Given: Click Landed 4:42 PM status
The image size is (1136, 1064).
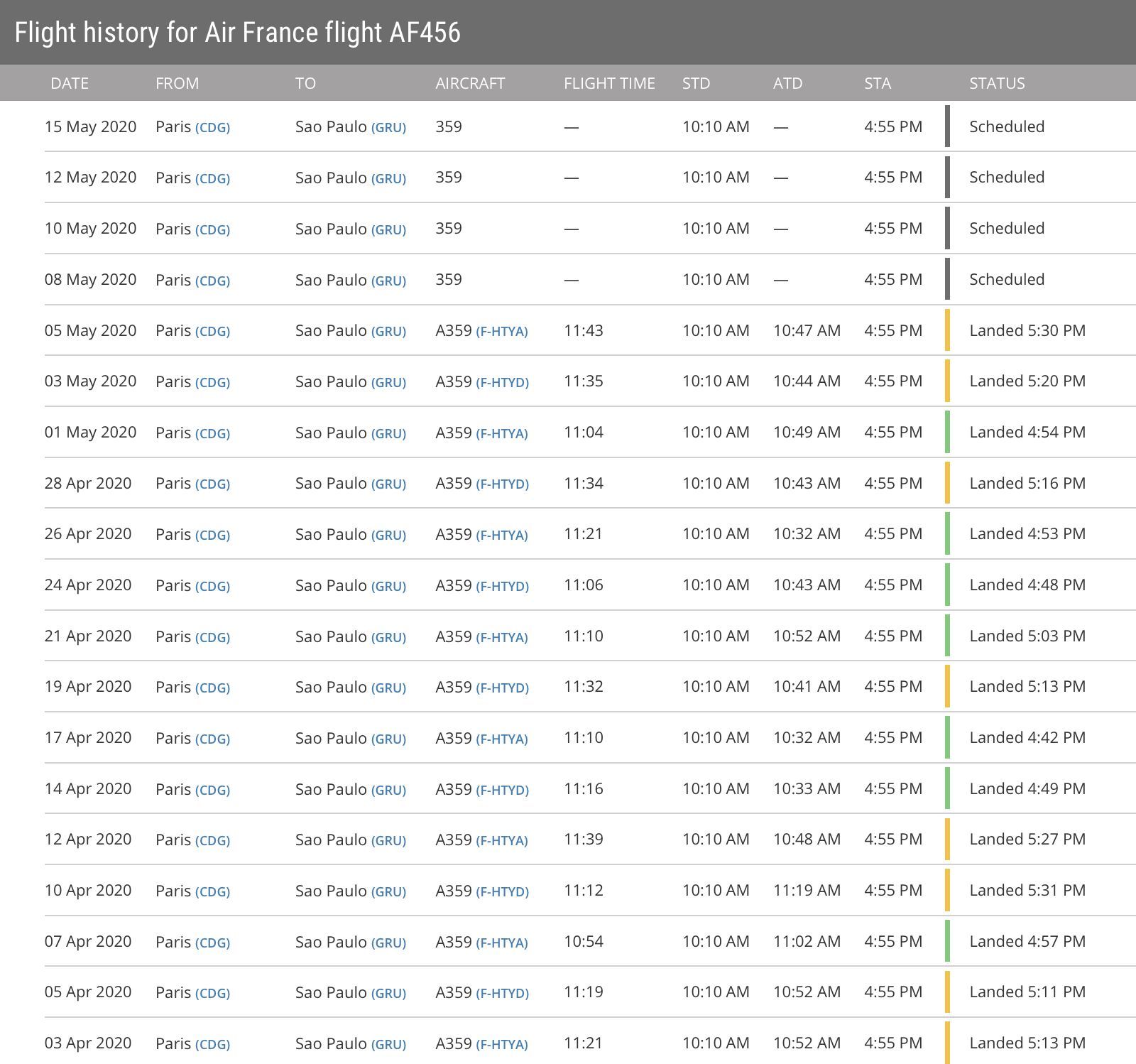Looking at the screenshot, I should (x=1027, y=737).
